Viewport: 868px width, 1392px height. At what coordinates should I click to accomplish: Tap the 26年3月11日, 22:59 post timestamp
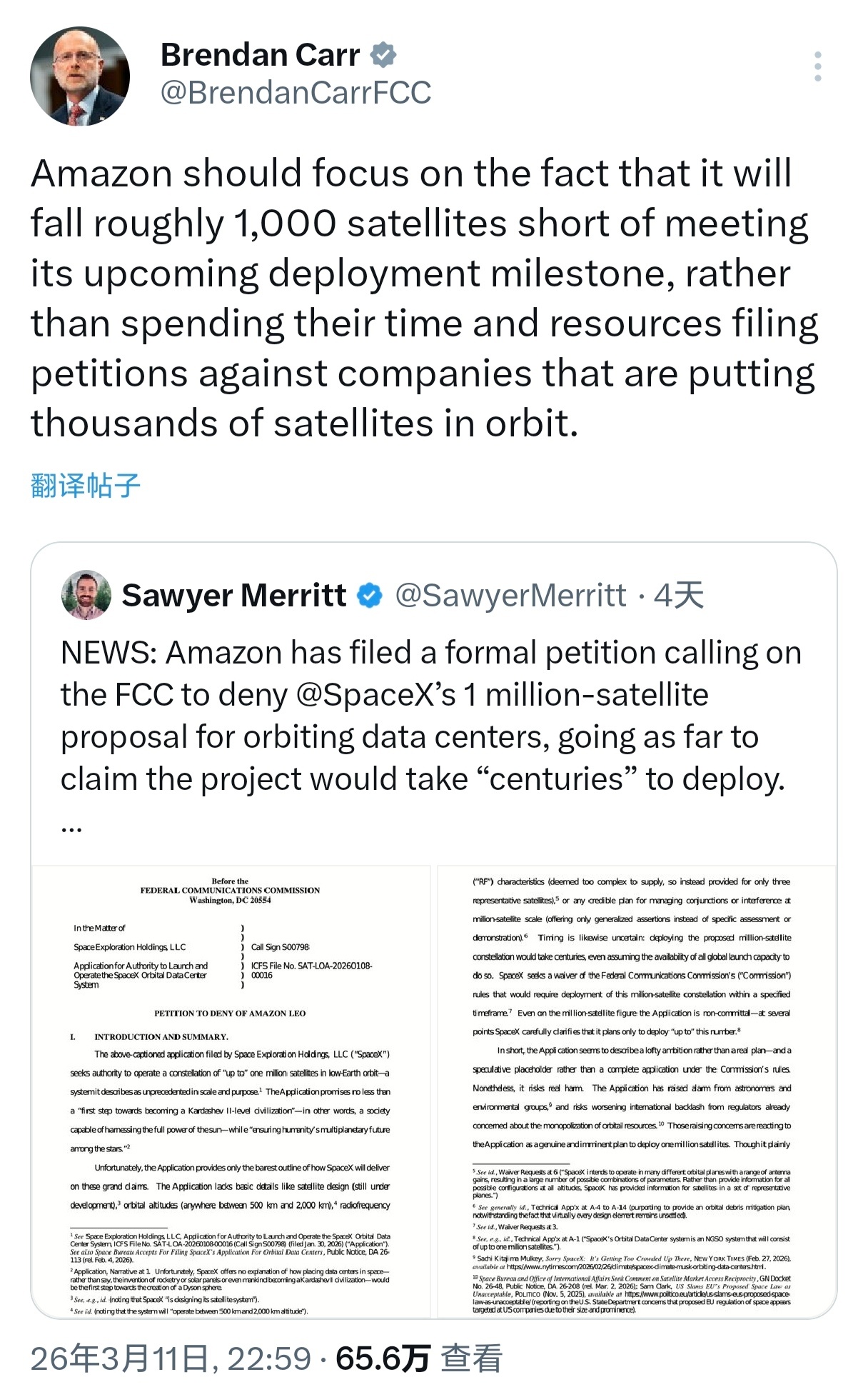pyautogui.click(x=171, y=1358)
